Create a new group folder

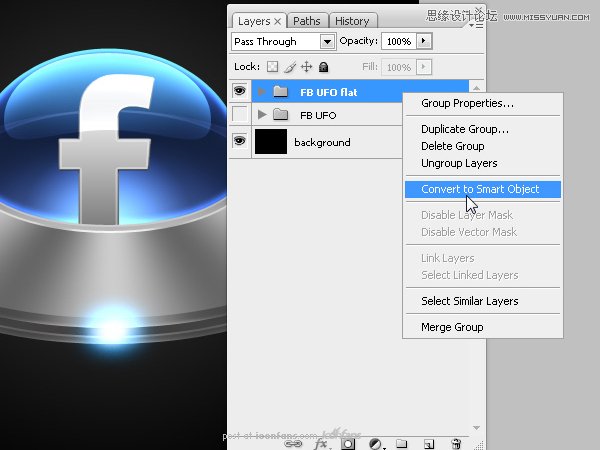pyautogui.click(x=402, y=442)
